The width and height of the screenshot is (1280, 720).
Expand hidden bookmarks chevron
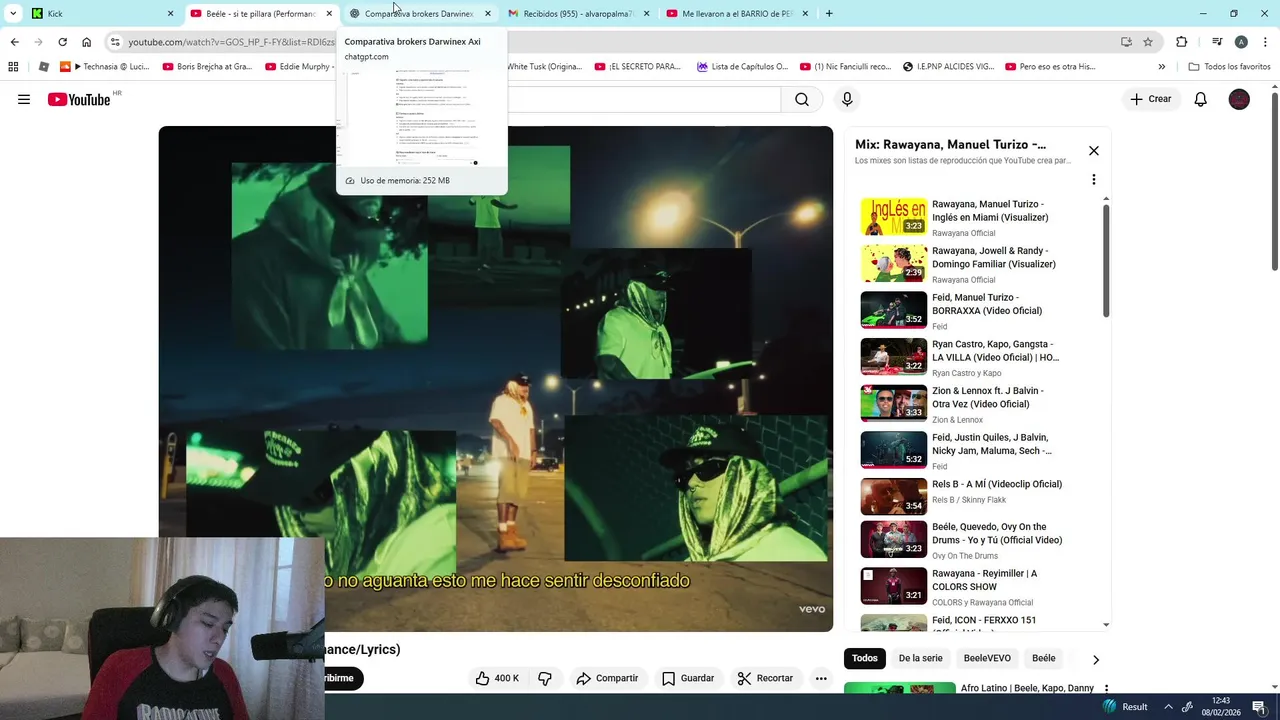click(x=1161, y=67)
